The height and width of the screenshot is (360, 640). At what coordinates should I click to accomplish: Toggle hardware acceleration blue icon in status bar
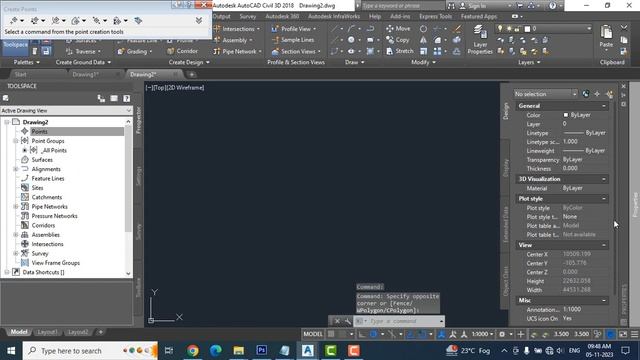611,334
